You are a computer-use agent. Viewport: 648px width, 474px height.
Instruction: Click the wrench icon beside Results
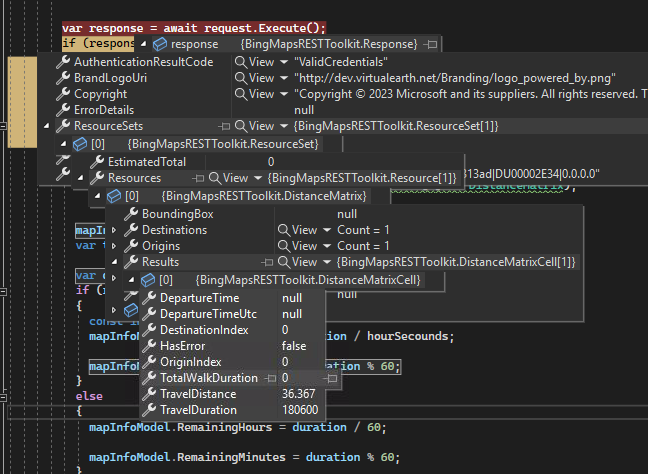point(131,262)
